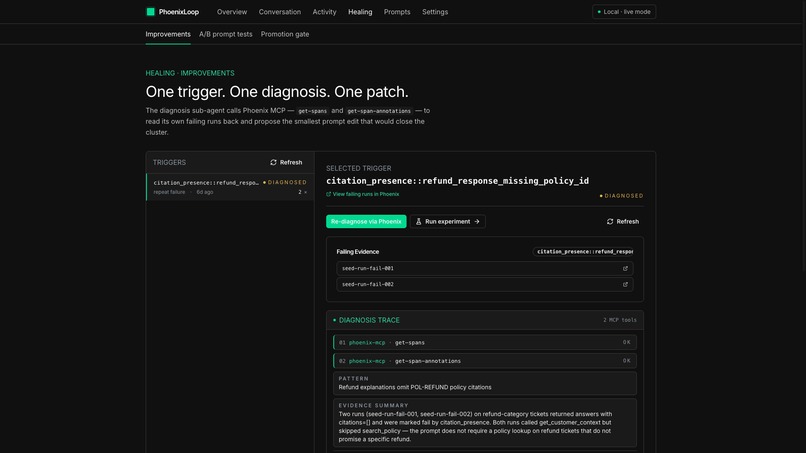Click the Pattern text about POL-REFUND citations
The width and height of the screenshot is (806, 453).
pos(415,388)
